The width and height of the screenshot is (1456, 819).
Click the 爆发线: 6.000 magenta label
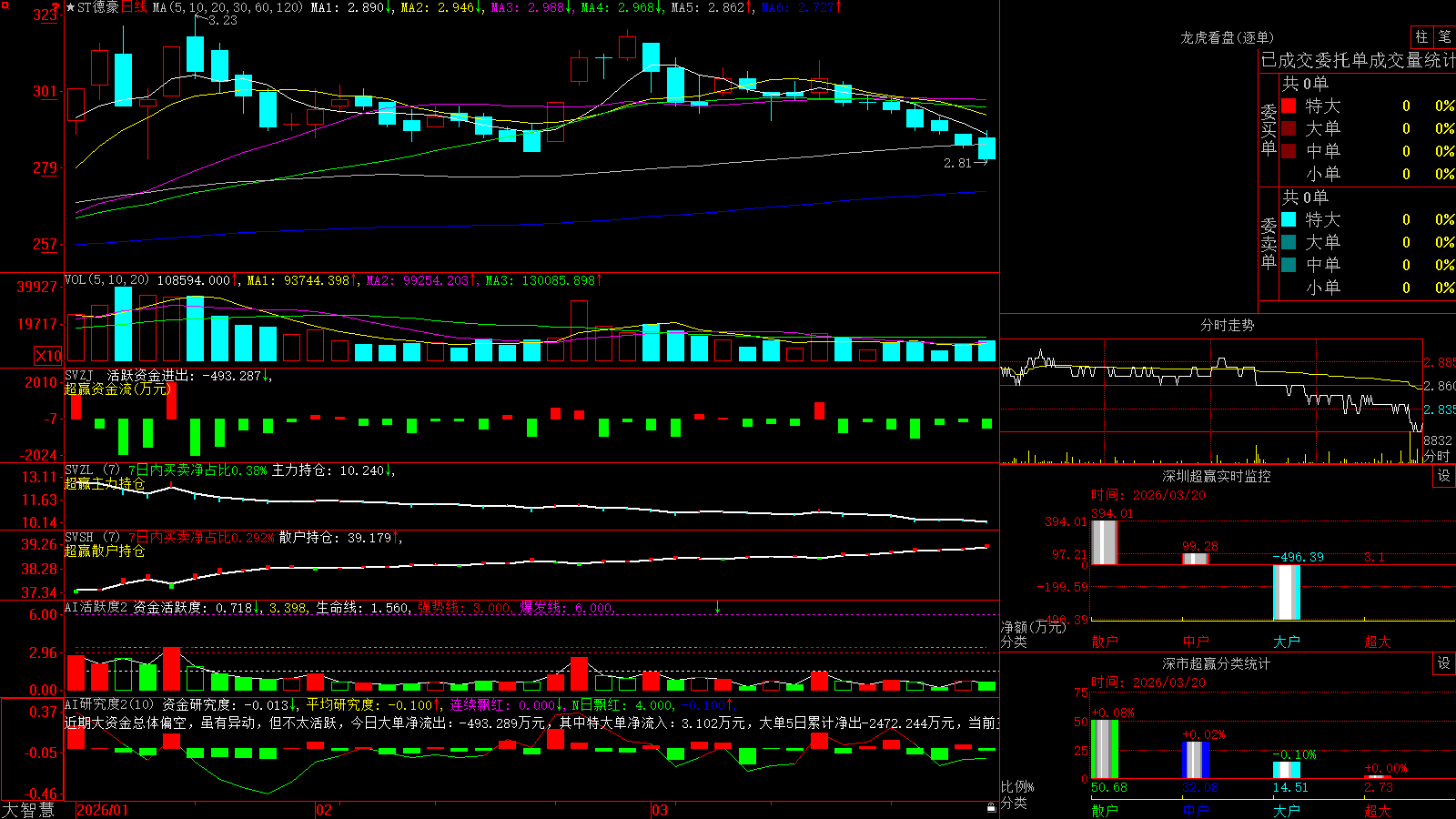click(x=568, y=607)
